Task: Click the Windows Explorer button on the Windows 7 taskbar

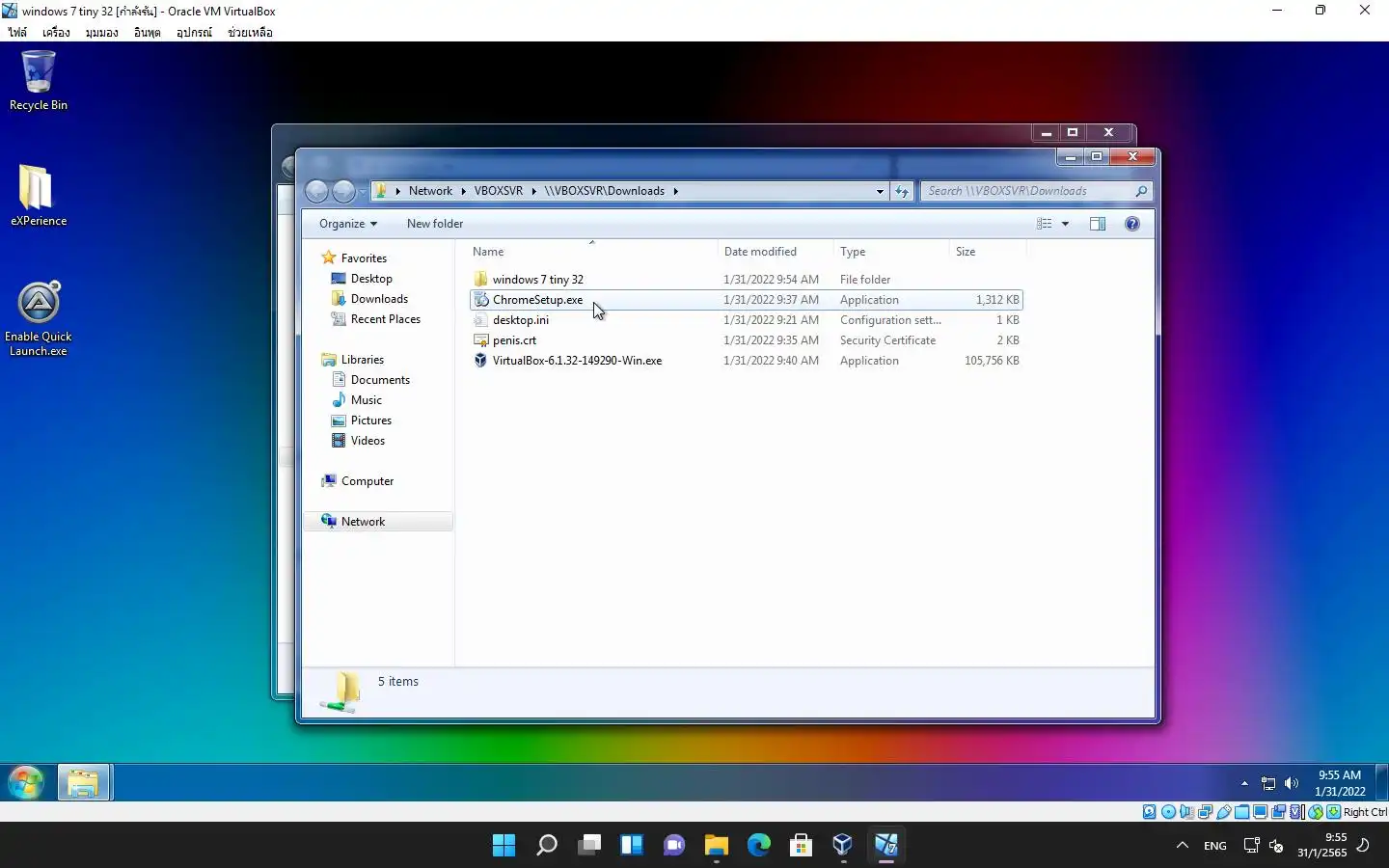Action: pos(84,782)
